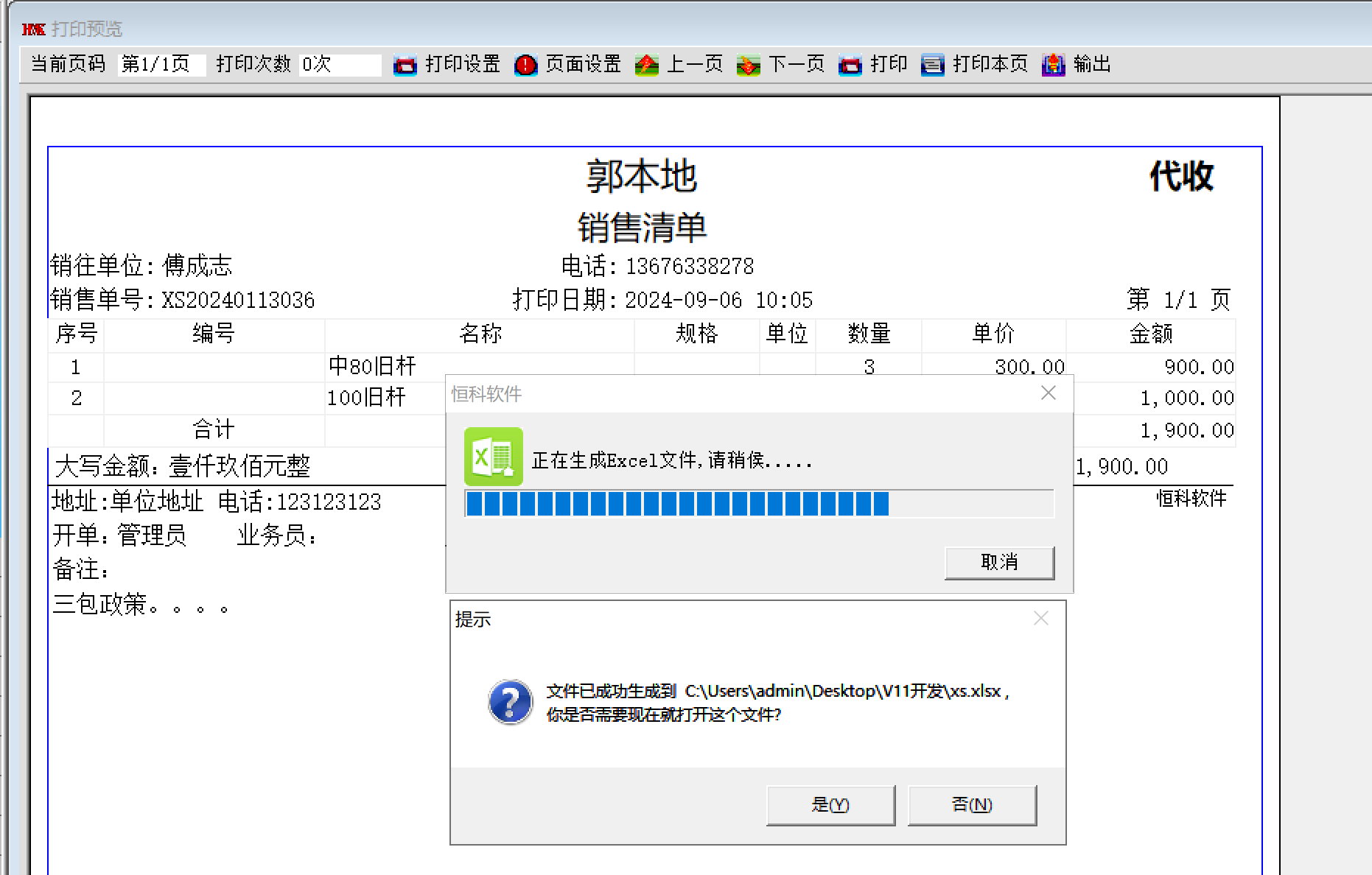
Task: Click the red 页面设置 icon
Action: coord(525,65)
